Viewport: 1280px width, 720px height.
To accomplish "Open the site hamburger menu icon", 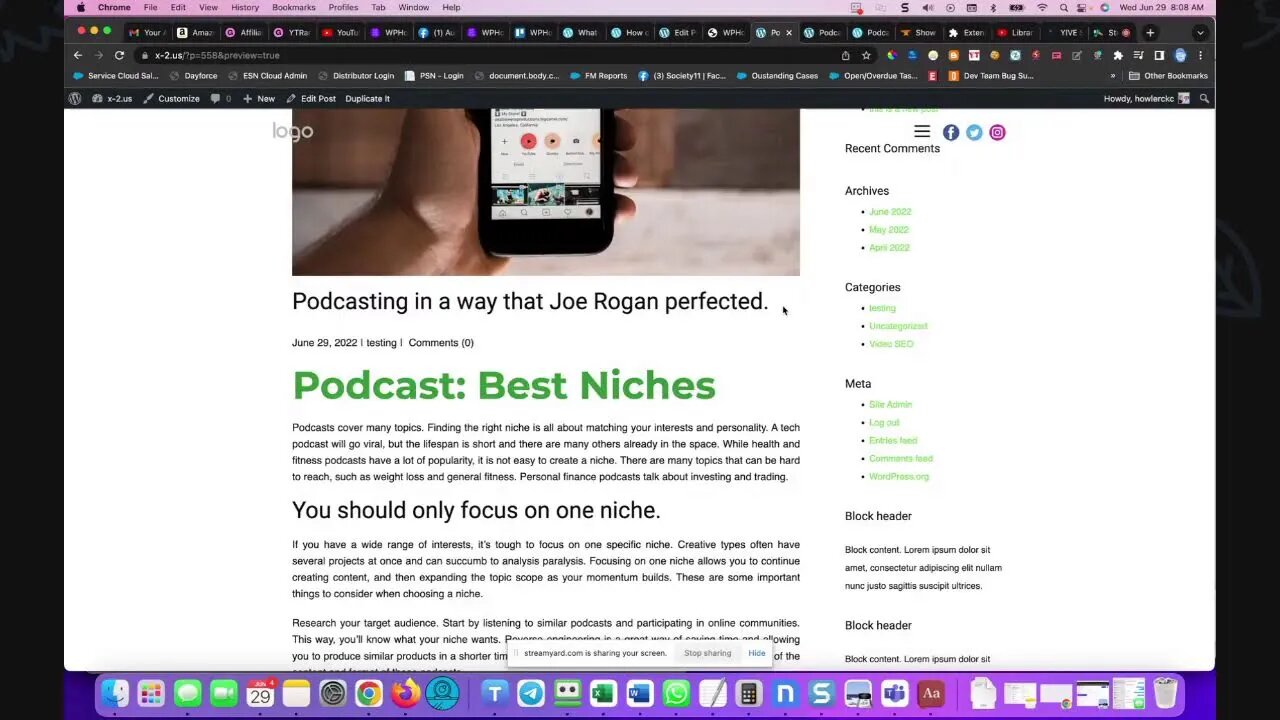I will click(x=922, y=132).
